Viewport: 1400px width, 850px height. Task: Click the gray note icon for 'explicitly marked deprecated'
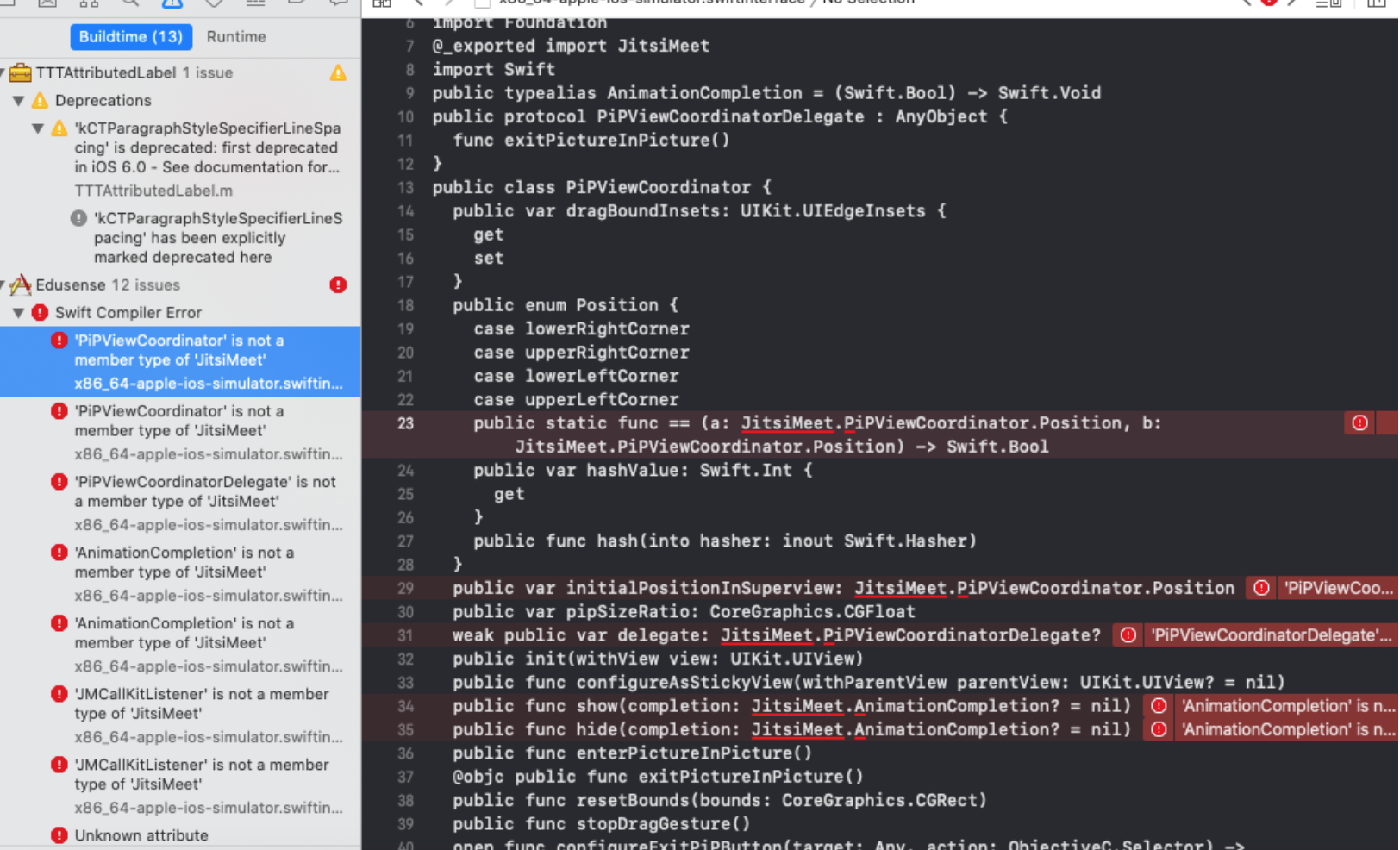tap(78, 218)
